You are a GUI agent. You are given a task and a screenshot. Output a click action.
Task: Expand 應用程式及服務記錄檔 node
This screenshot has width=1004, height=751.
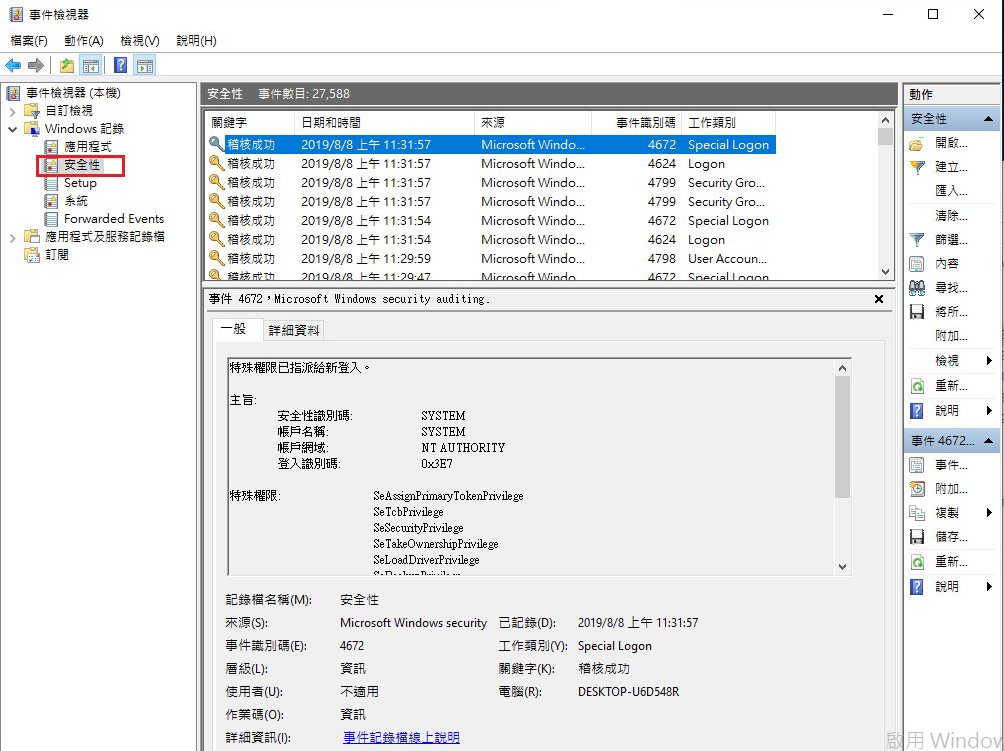(x=12, y=238)
